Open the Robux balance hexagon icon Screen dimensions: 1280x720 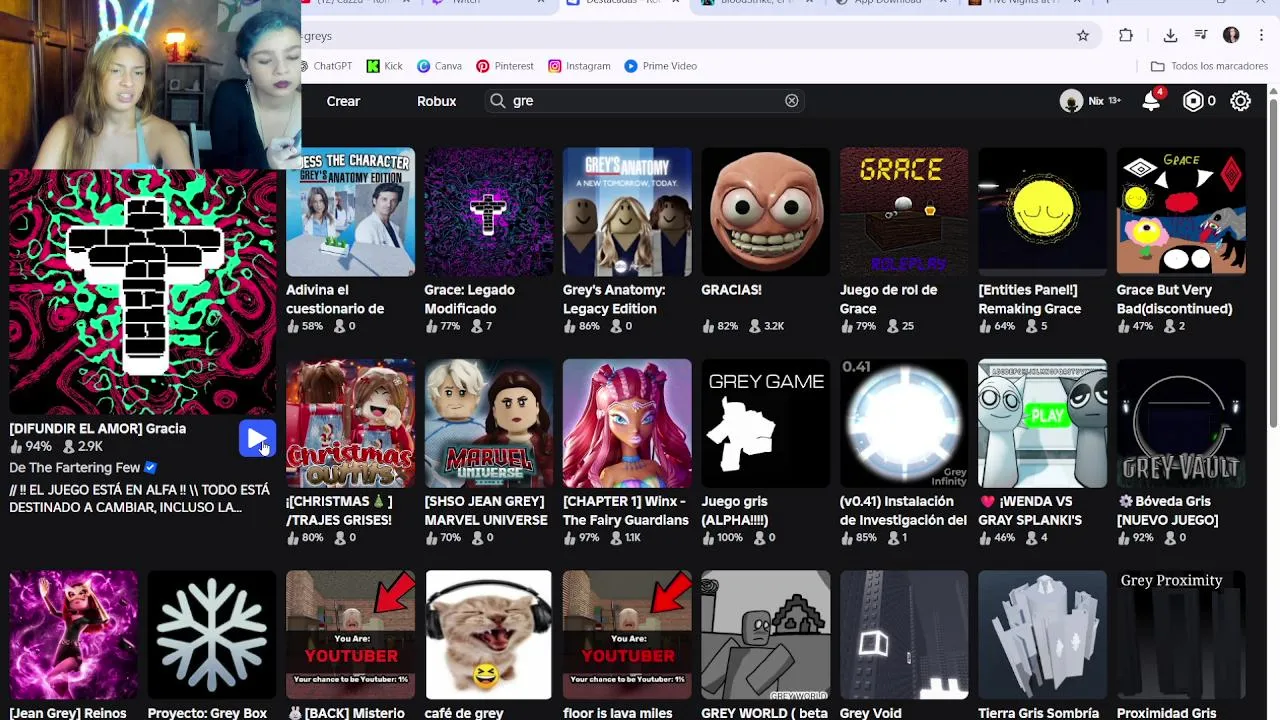pyautogui.click(x=1192, y=101)
